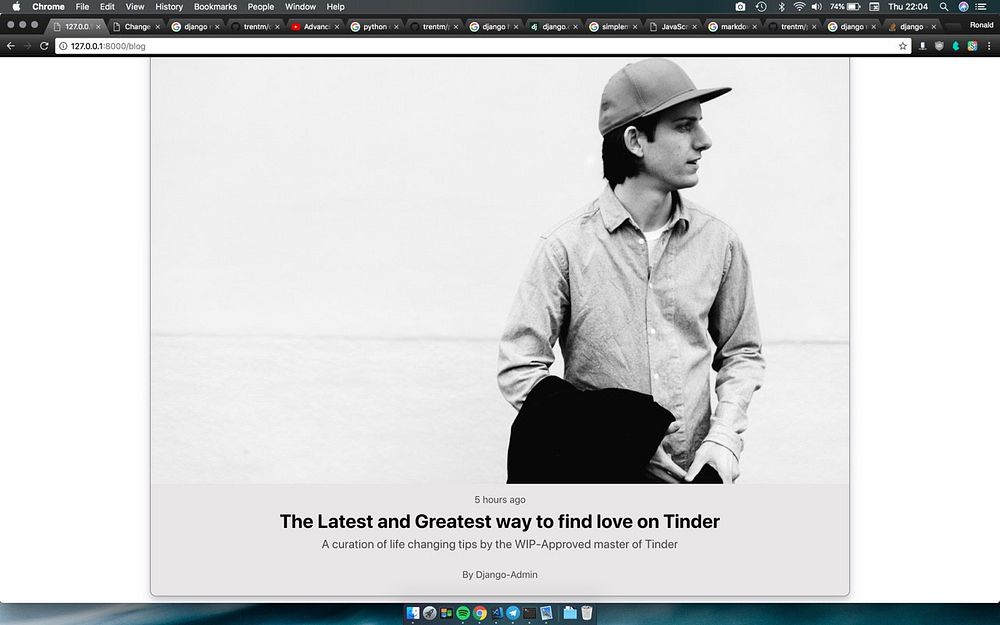This screenshot has height=625, width=1000.
Task: Switch to the simplem tab
Action: point(613,27)
